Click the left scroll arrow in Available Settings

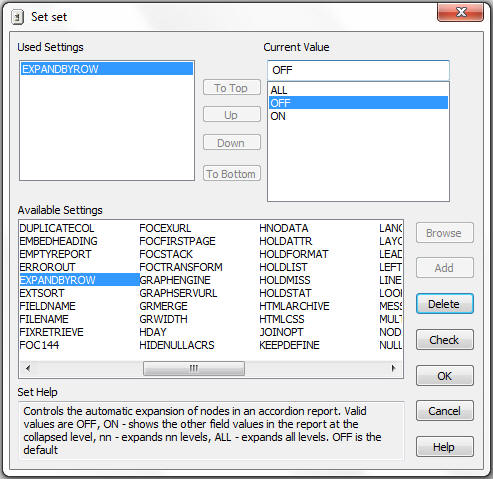(28, 368)
